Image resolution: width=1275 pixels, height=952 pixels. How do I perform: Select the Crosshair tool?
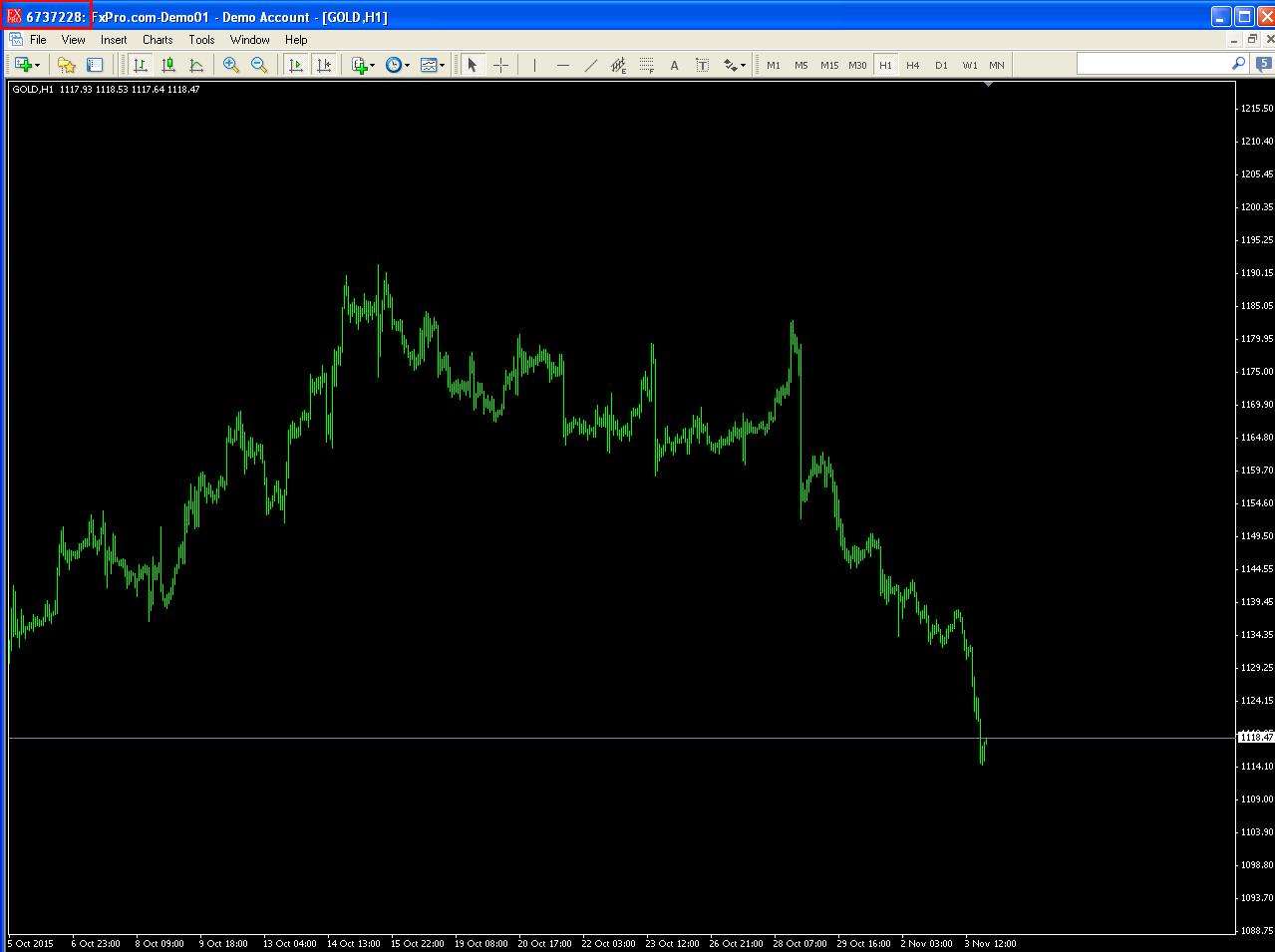click(500, 65)
